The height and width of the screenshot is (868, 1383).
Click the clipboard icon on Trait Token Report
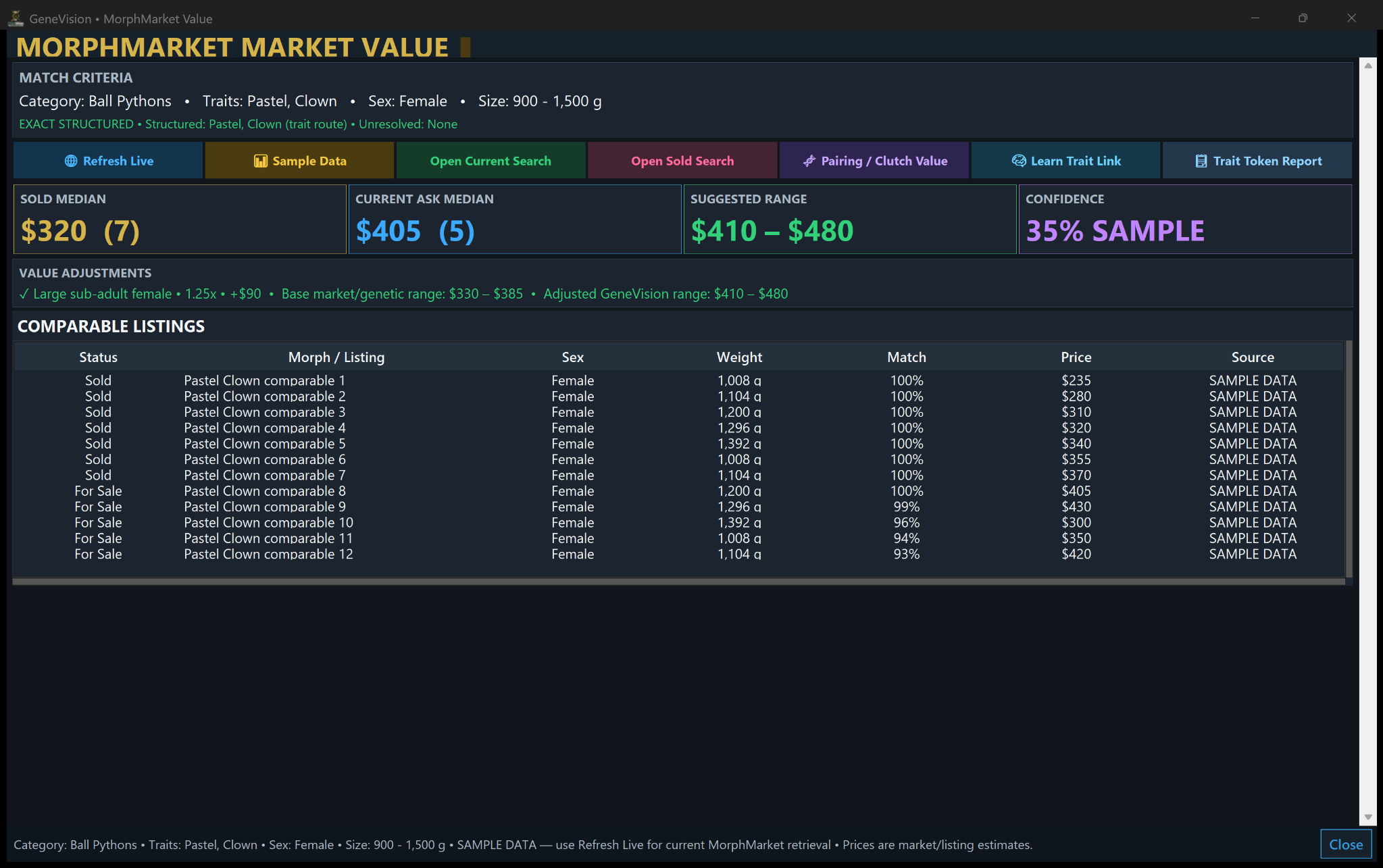click(1201, 161)
